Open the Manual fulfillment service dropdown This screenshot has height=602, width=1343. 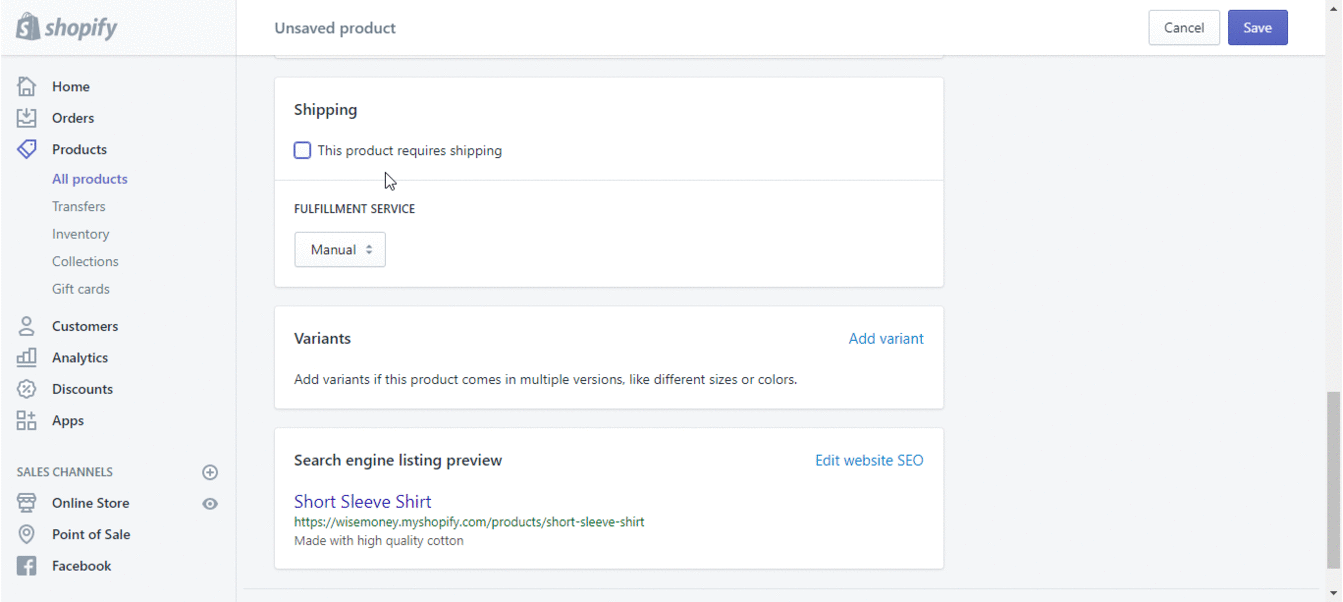coord(340,250)
